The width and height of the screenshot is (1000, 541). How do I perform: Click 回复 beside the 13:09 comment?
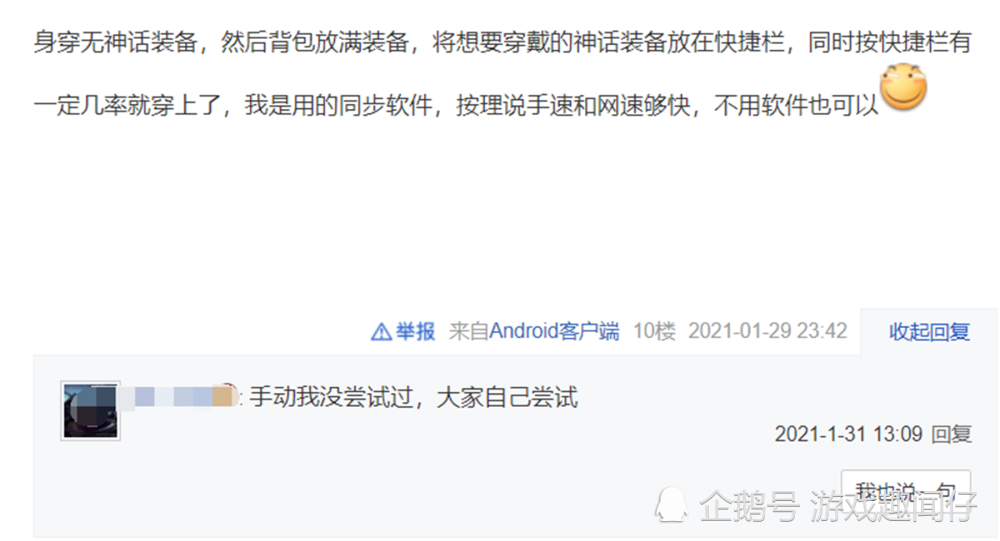pyautogui.click(x=952, y=434)
